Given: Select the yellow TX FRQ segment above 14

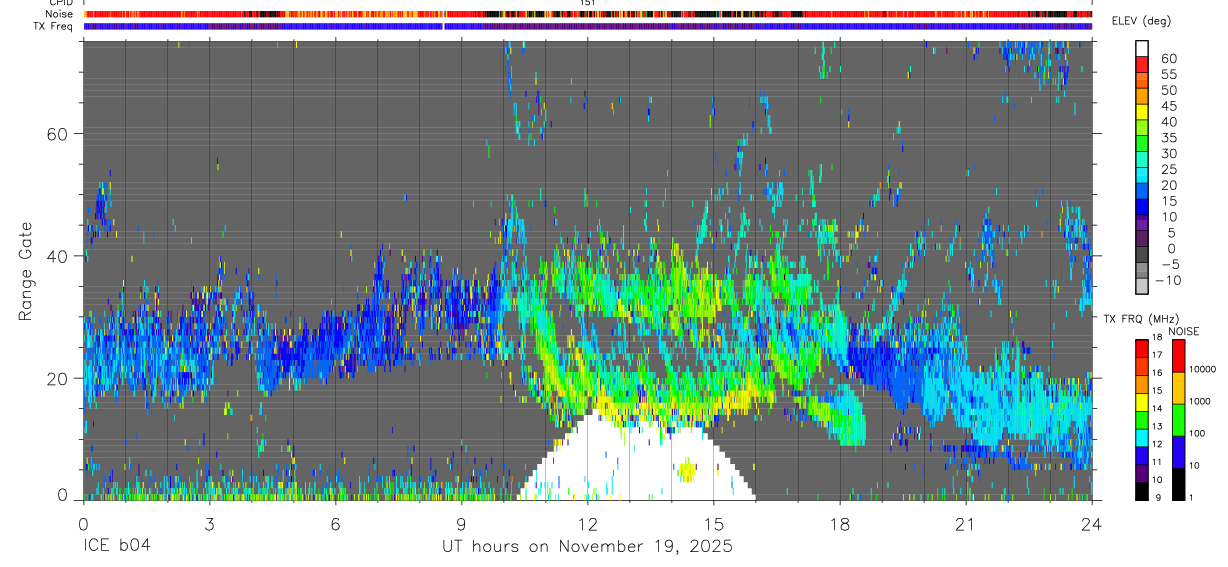Looking at the screenshot, I should point(1142,401).
